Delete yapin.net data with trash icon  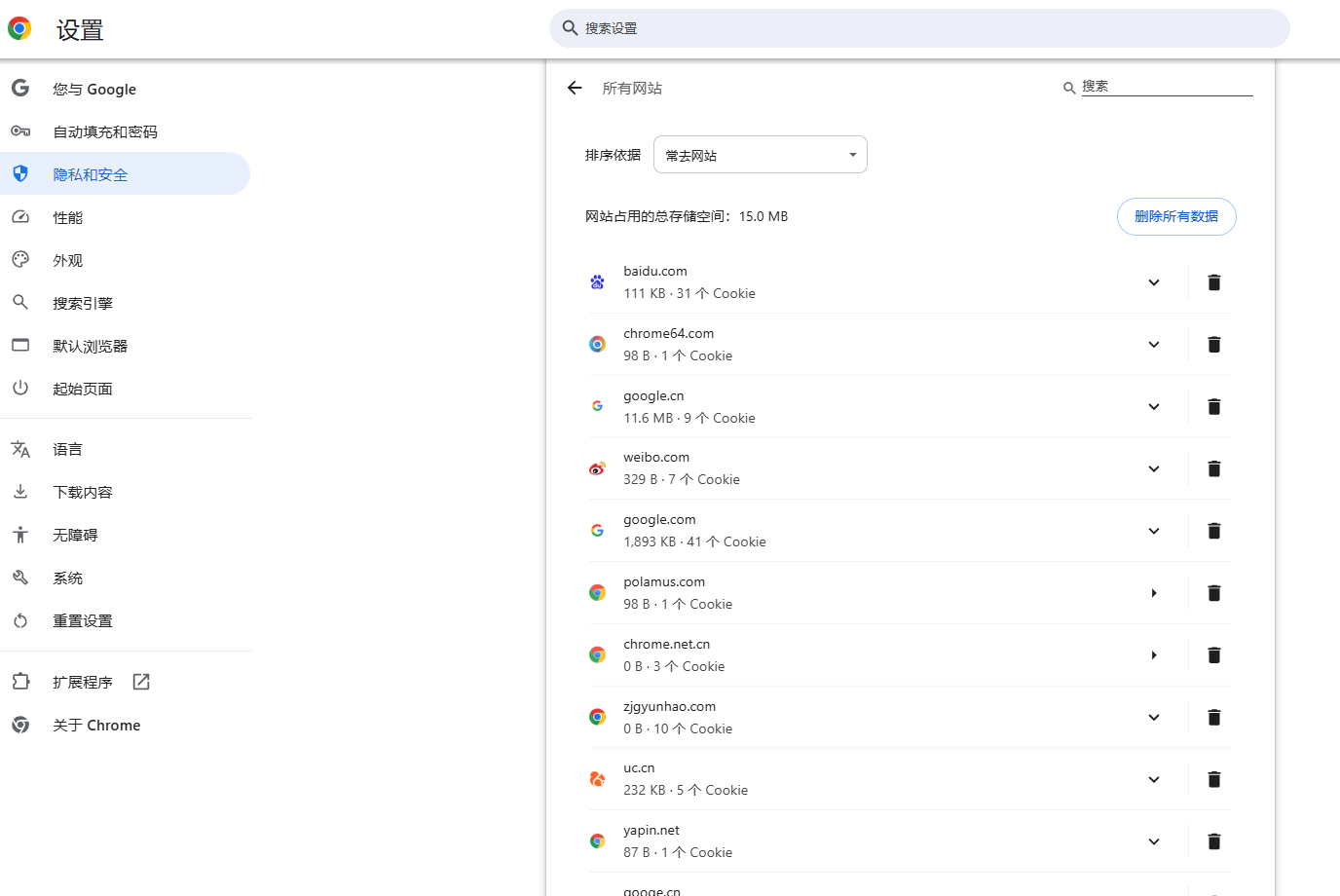tap(1213, 841)
